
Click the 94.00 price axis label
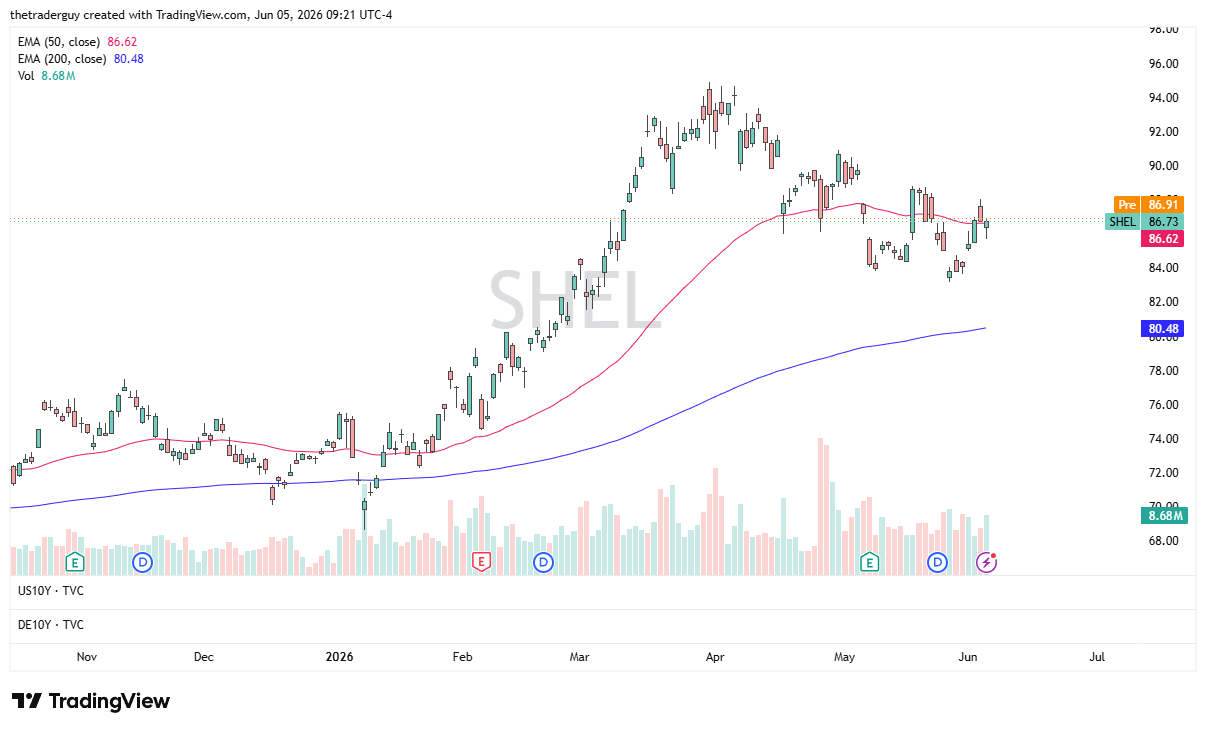[x=1163, y=98]
